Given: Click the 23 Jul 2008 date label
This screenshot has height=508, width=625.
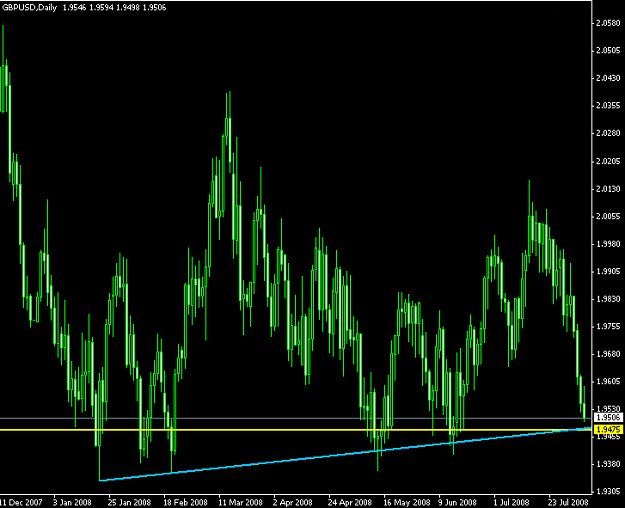Looking at the screenshot, I should pyautogui.click(x=568, y=502).
